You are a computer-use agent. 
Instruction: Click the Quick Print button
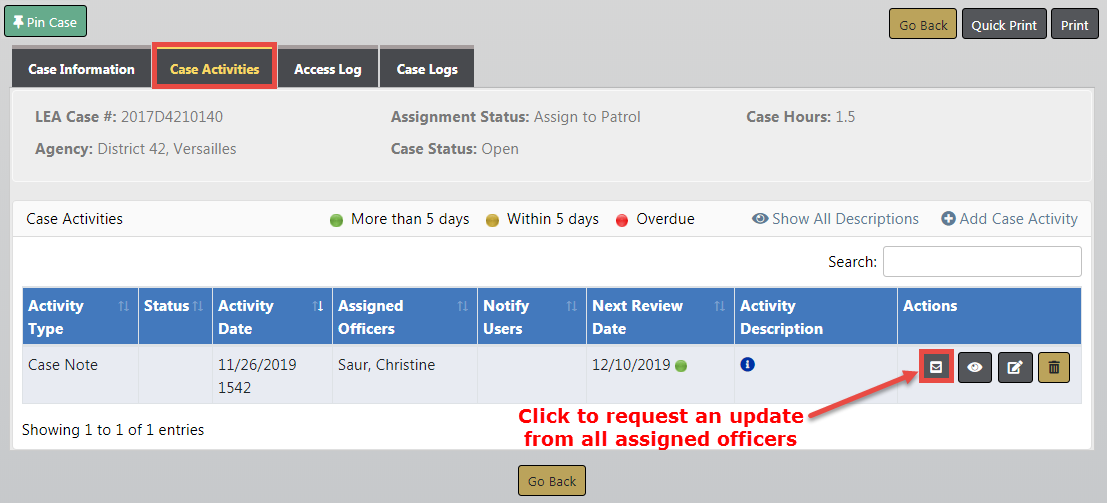(1004, 25)
